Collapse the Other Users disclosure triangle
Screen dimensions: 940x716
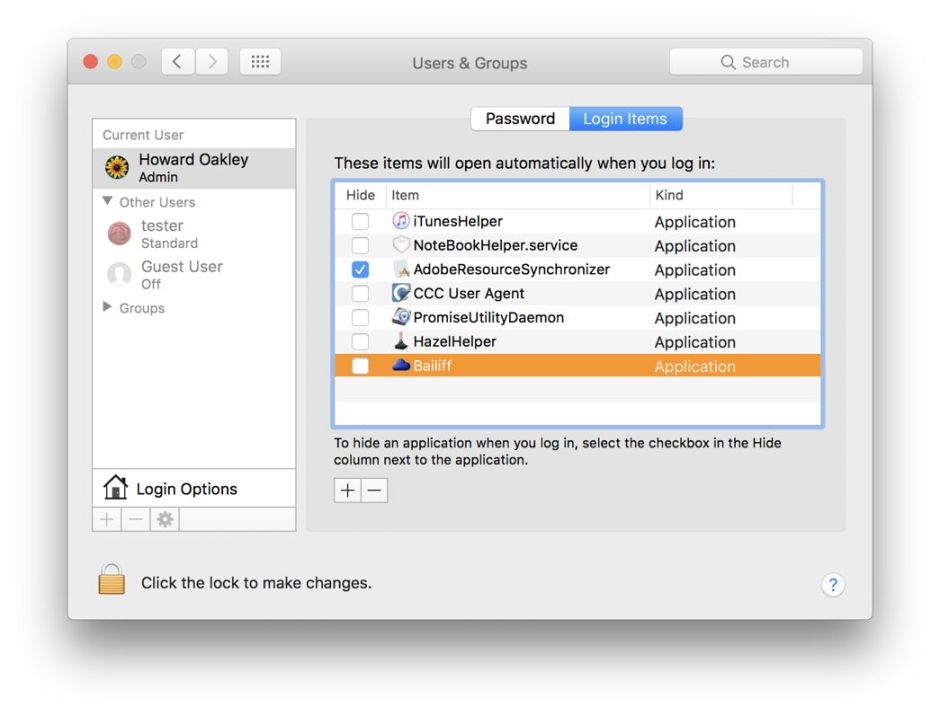108,202
